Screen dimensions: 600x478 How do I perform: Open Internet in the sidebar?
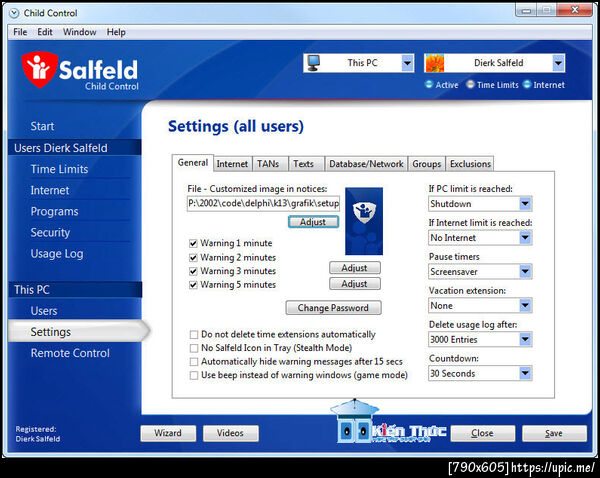[x=50, y=190]
